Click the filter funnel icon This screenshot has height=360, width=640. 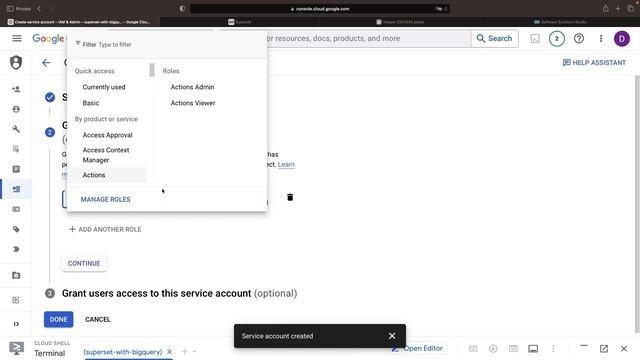point(78,43)
